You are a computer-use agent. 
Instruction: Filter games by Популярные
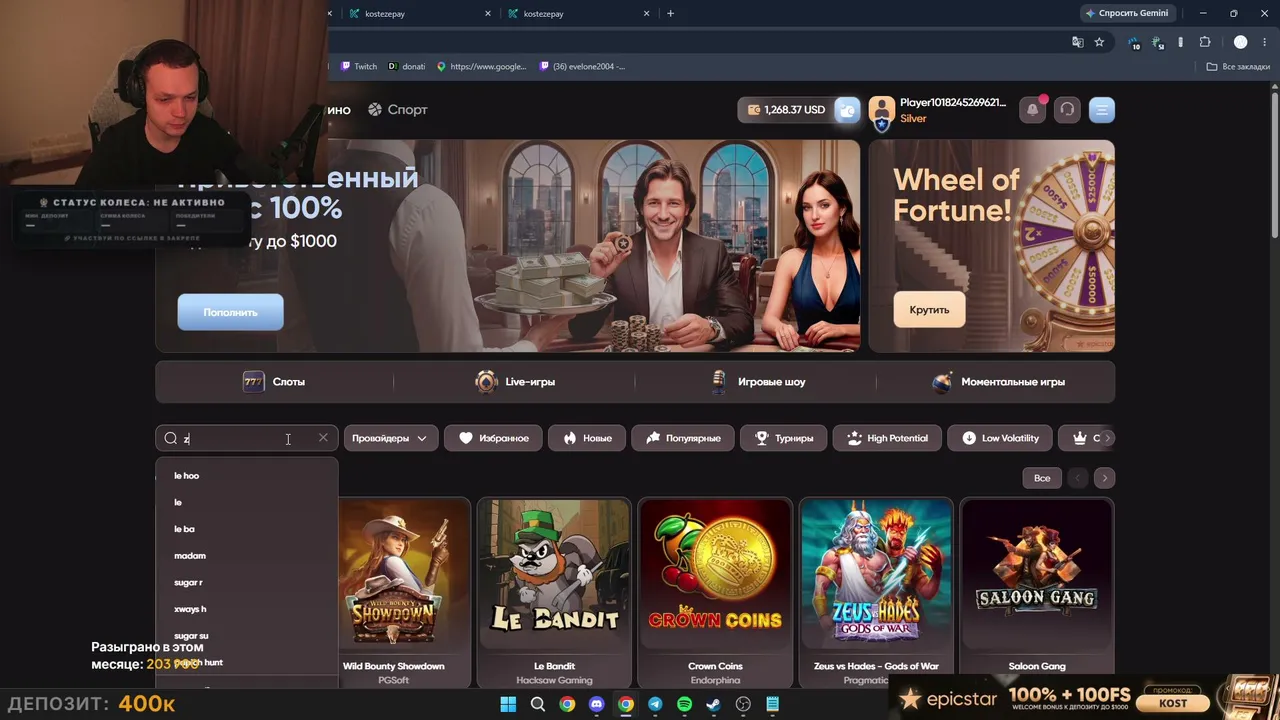[x=683, y=438]
